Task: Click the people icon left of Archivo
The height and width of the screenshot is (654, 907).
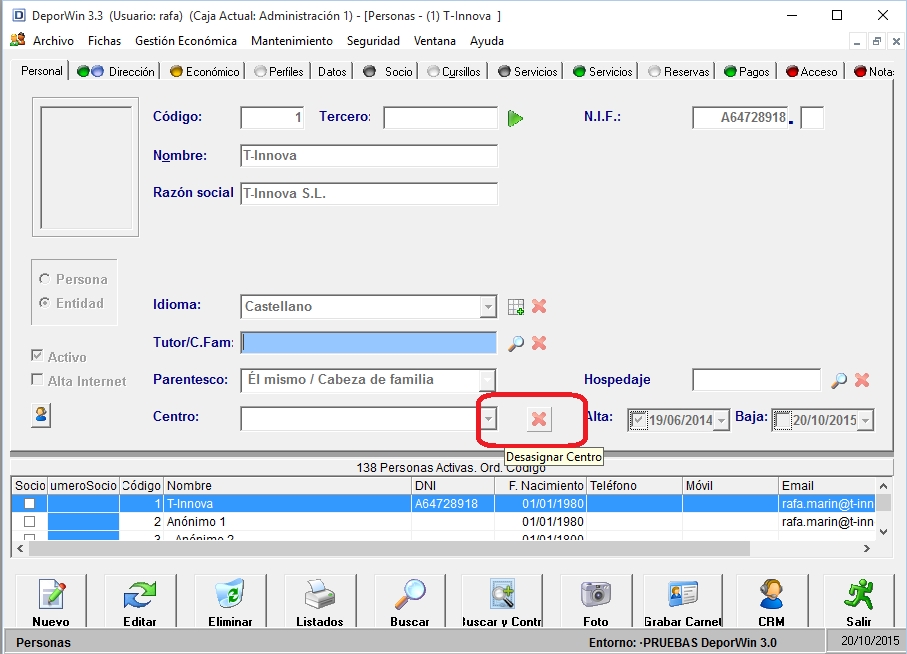Action: (x=18, y=40)
